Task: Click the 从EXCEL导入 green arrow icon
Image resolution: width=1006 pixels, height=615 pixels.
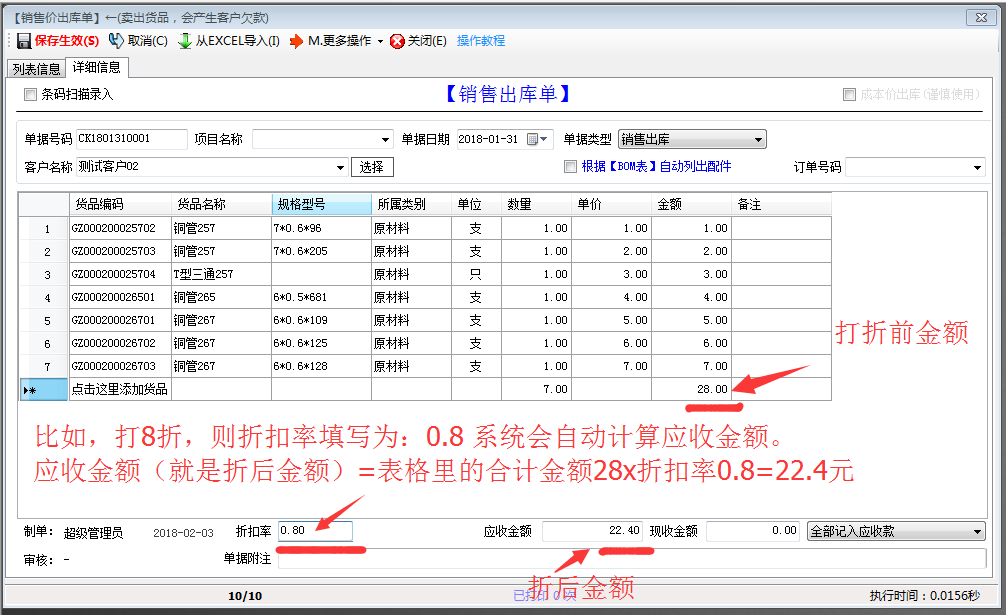Action: [185, 41]
